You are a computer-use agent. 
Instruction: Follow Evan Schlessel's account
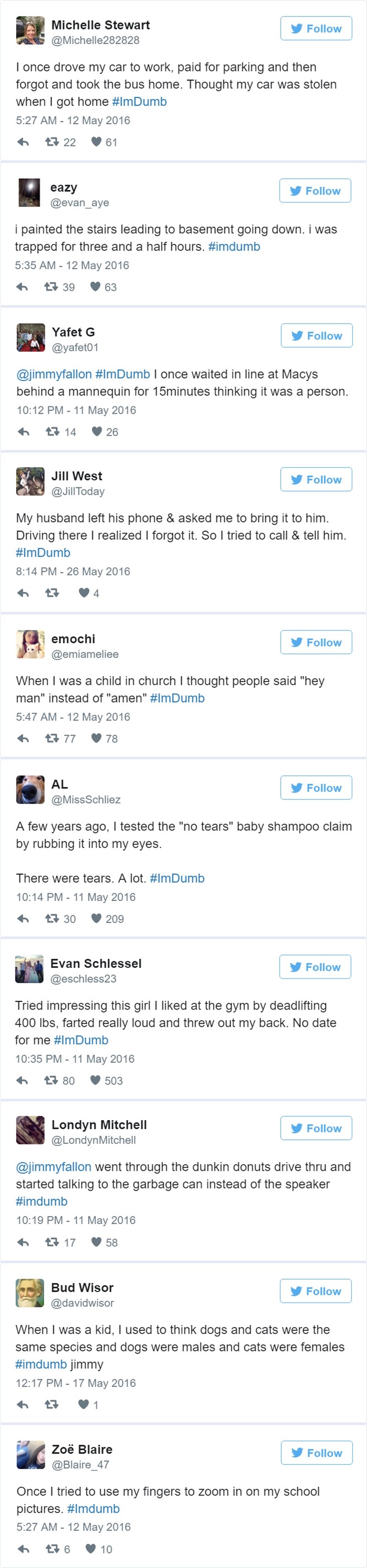pos(315,967)
